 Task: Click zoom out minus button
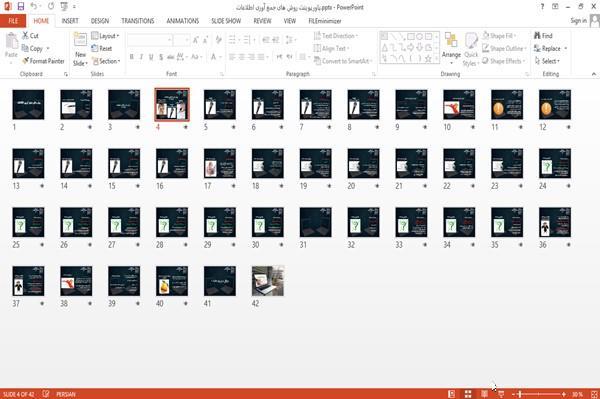[514, 394]
